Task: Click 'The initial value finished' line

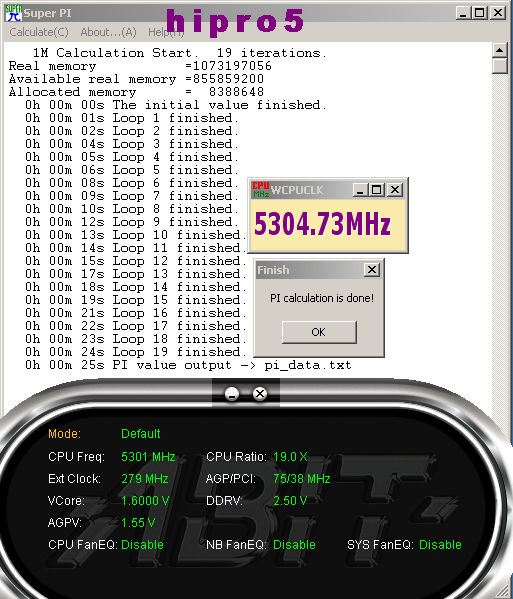Action: click(176, 105)
